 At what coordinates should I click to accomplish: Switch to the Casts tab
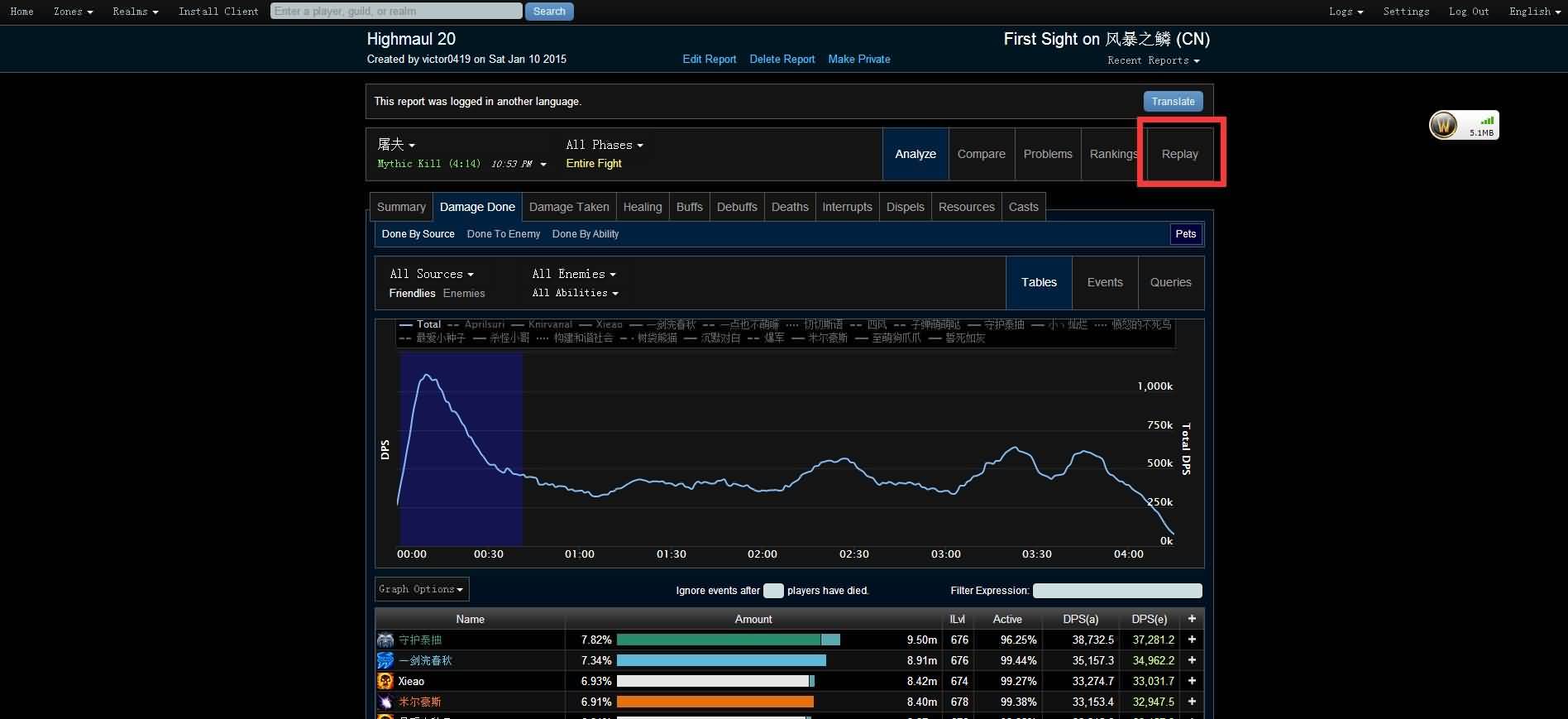1024,207
